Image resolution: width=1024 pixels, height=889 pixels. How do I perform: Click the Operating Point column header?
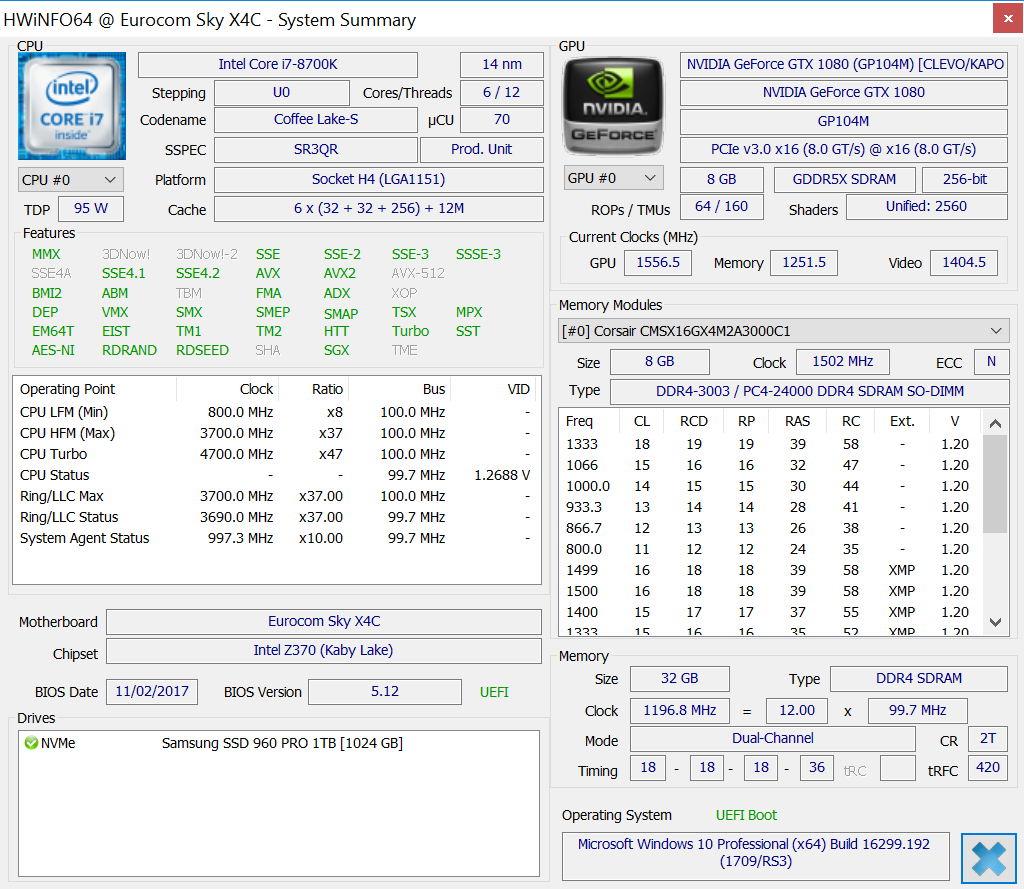coord(95,389)
